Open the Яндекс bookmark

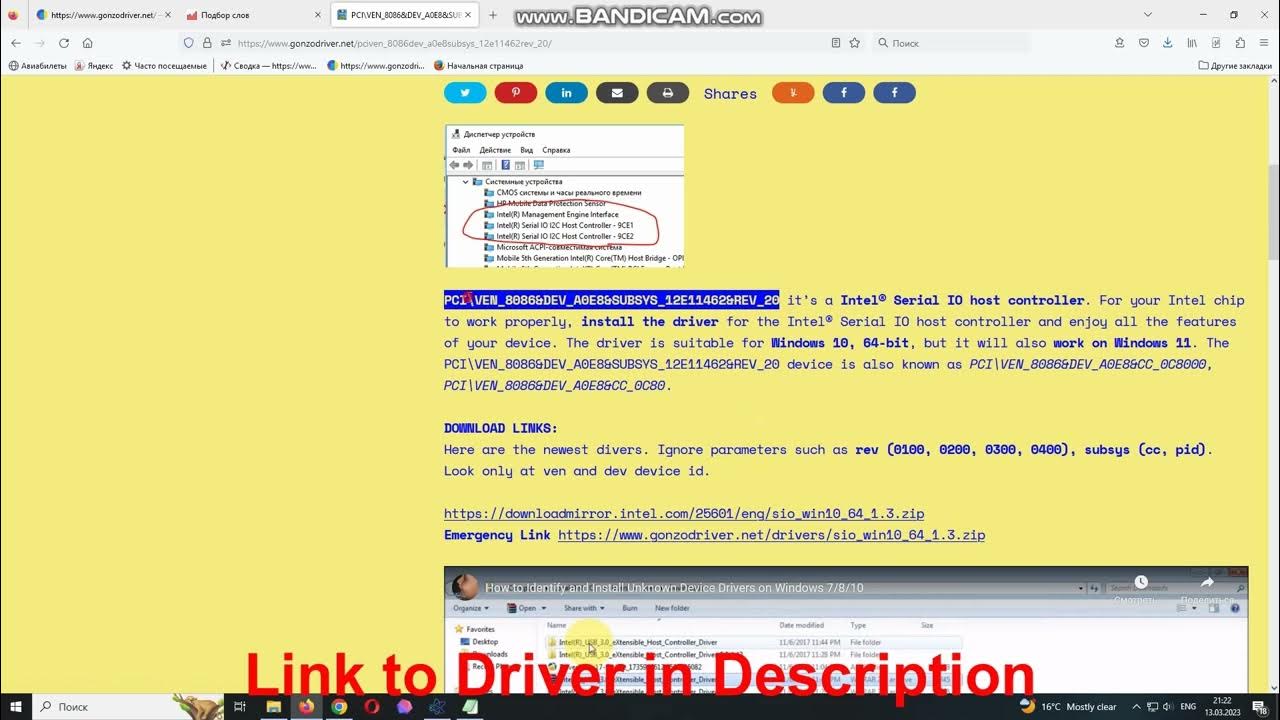click(93, 66)
